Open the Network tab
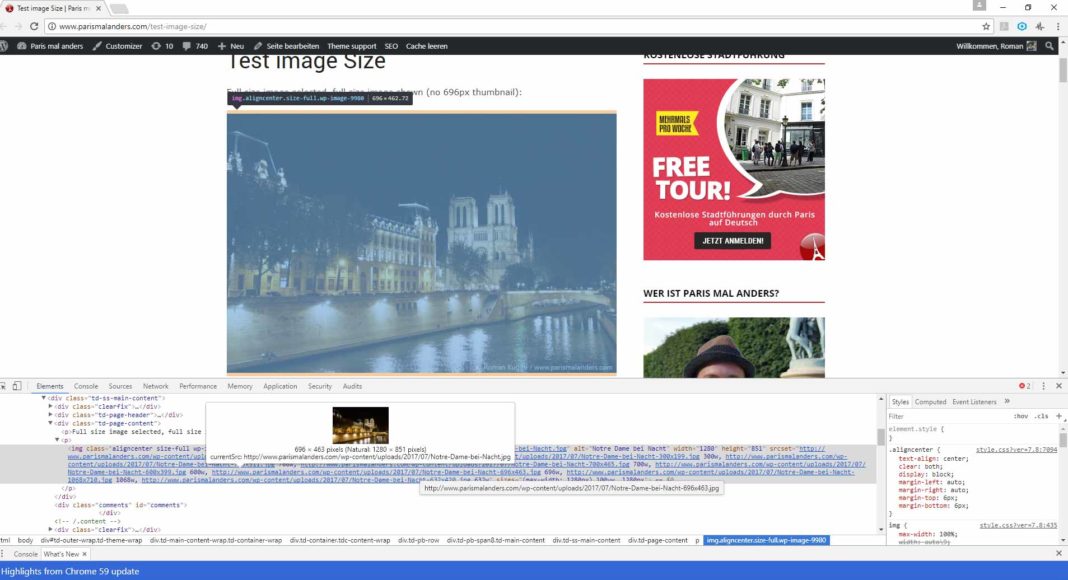 coord(155,386)
